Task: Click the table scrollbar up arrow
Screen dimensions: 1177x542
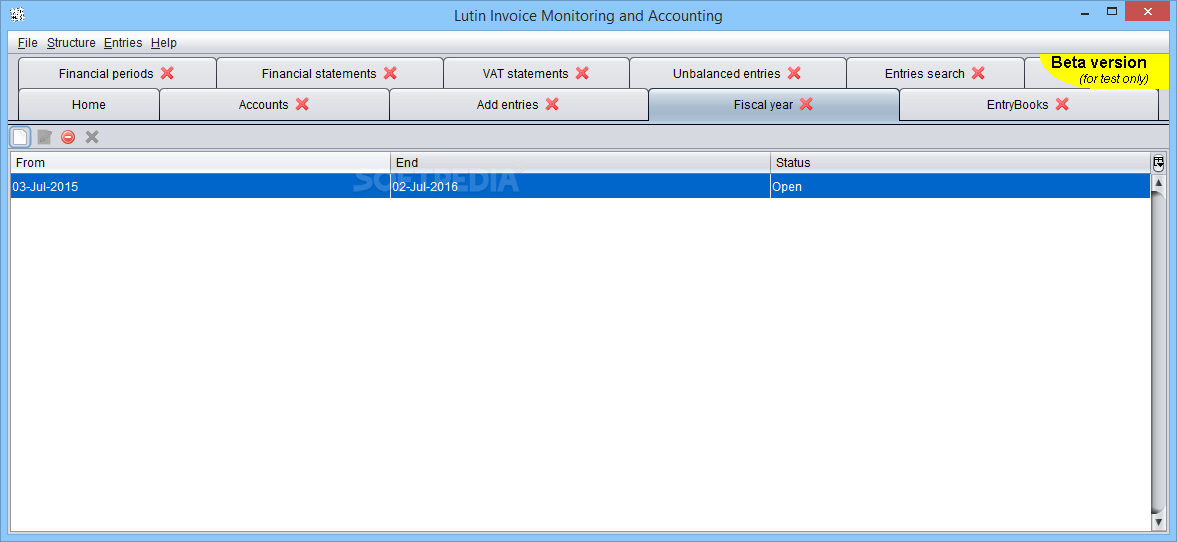Action: tap(1158, 182)
